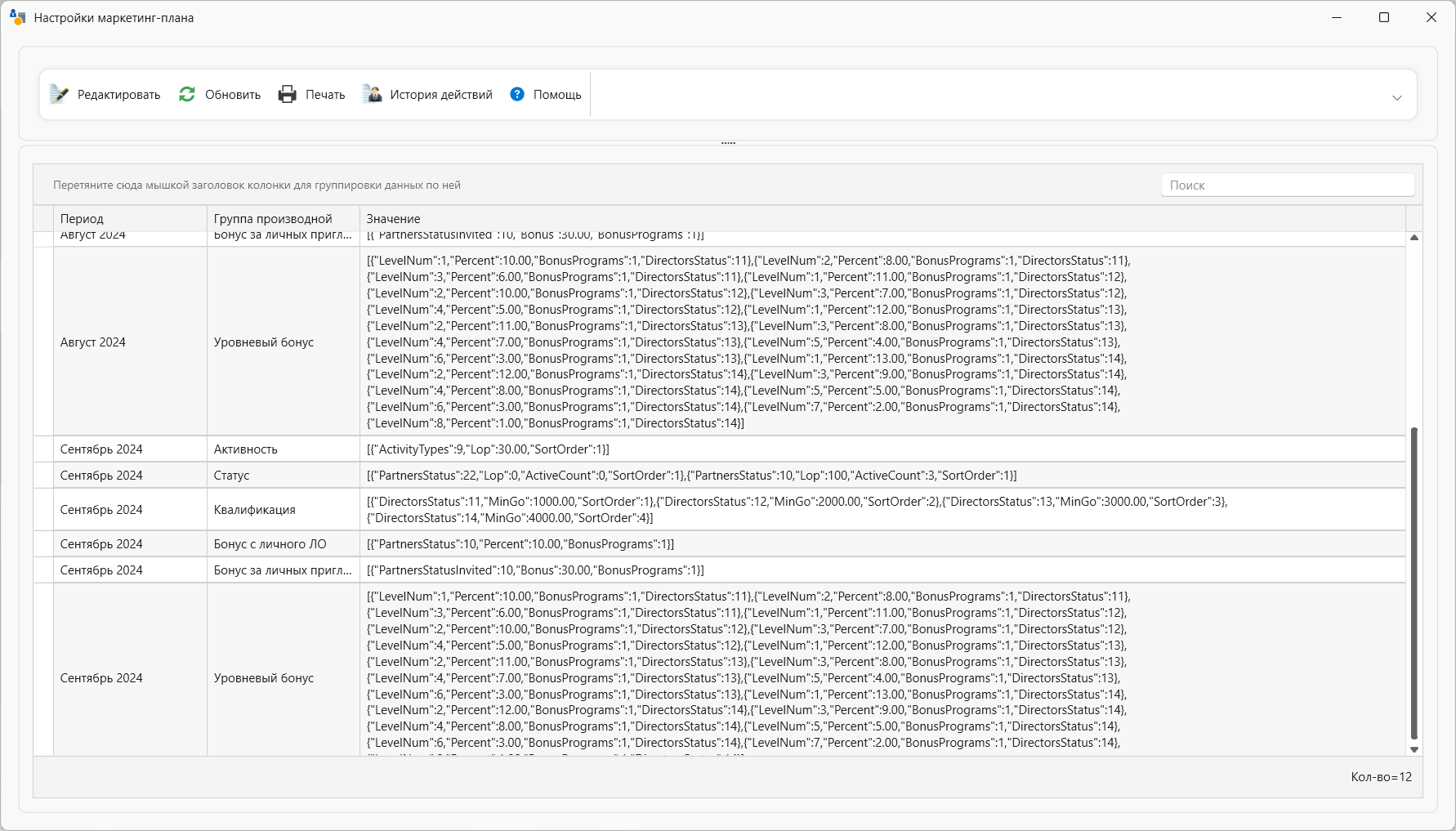Image resolution: width=1456 pixels, height=831 pixels.
Task: Click the panel splitter dots grip
Action: [729, 143]
